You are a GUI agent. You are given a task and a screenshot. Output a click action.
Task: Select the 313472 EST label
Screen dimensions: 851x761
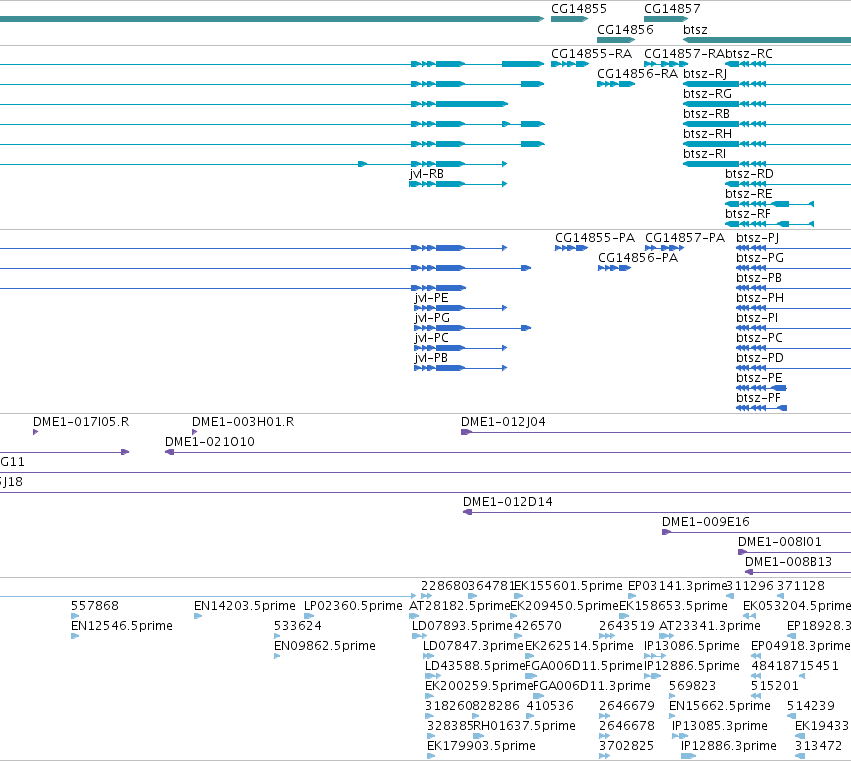pos(818,746)
